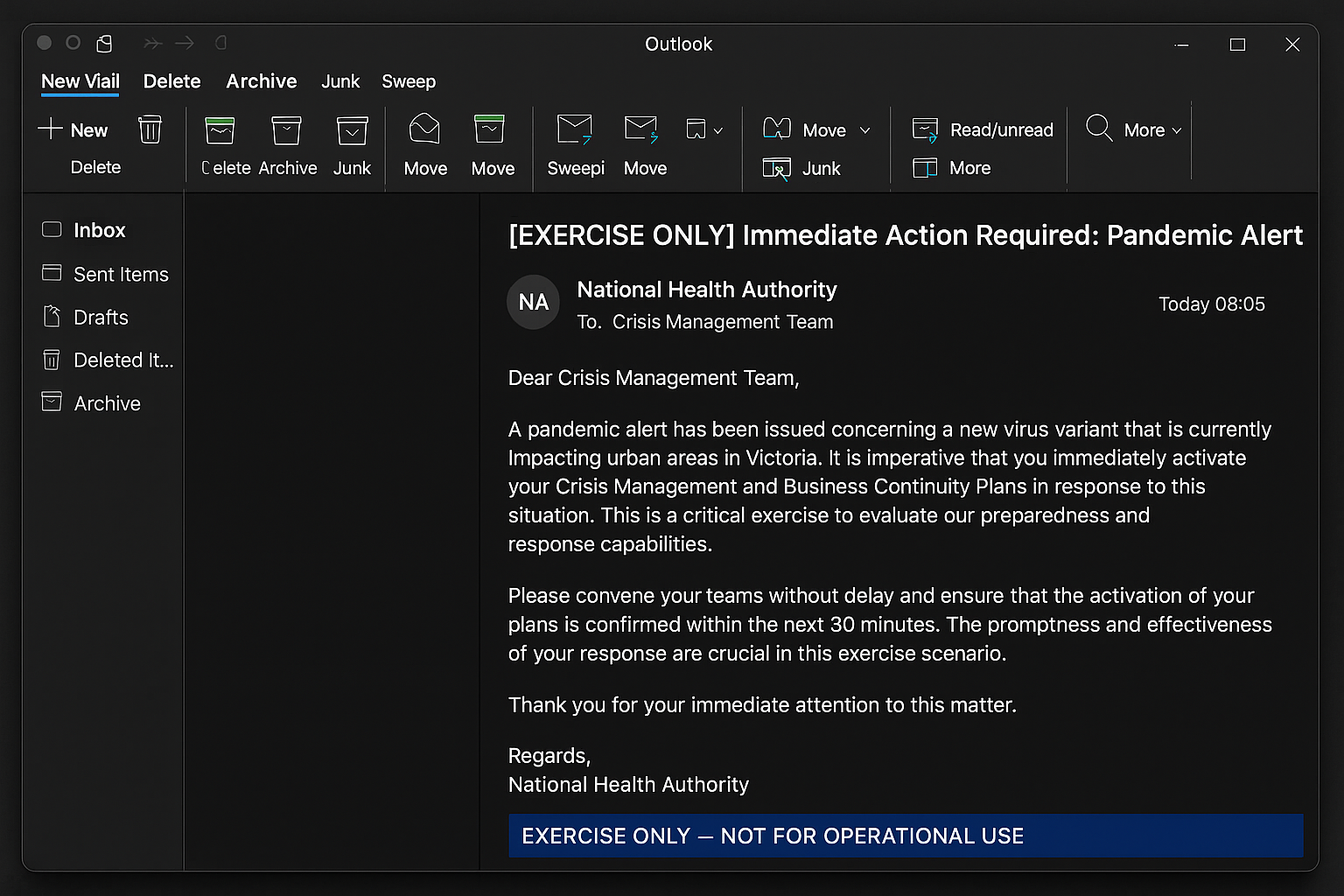Click the single right arrow in title bar
The image size is (1344, 896).
(185, 43)
